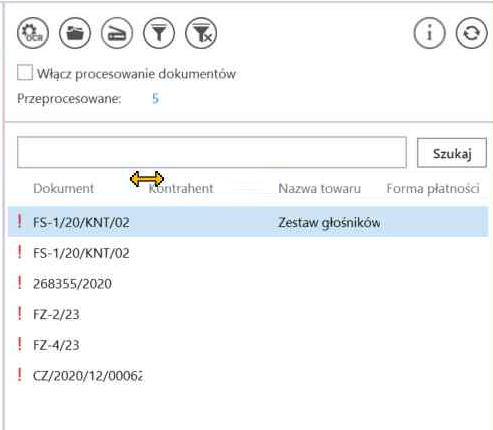Sort by the Kontrahent column header
Viewport: 493px width, 430px height.
point(181,189)
